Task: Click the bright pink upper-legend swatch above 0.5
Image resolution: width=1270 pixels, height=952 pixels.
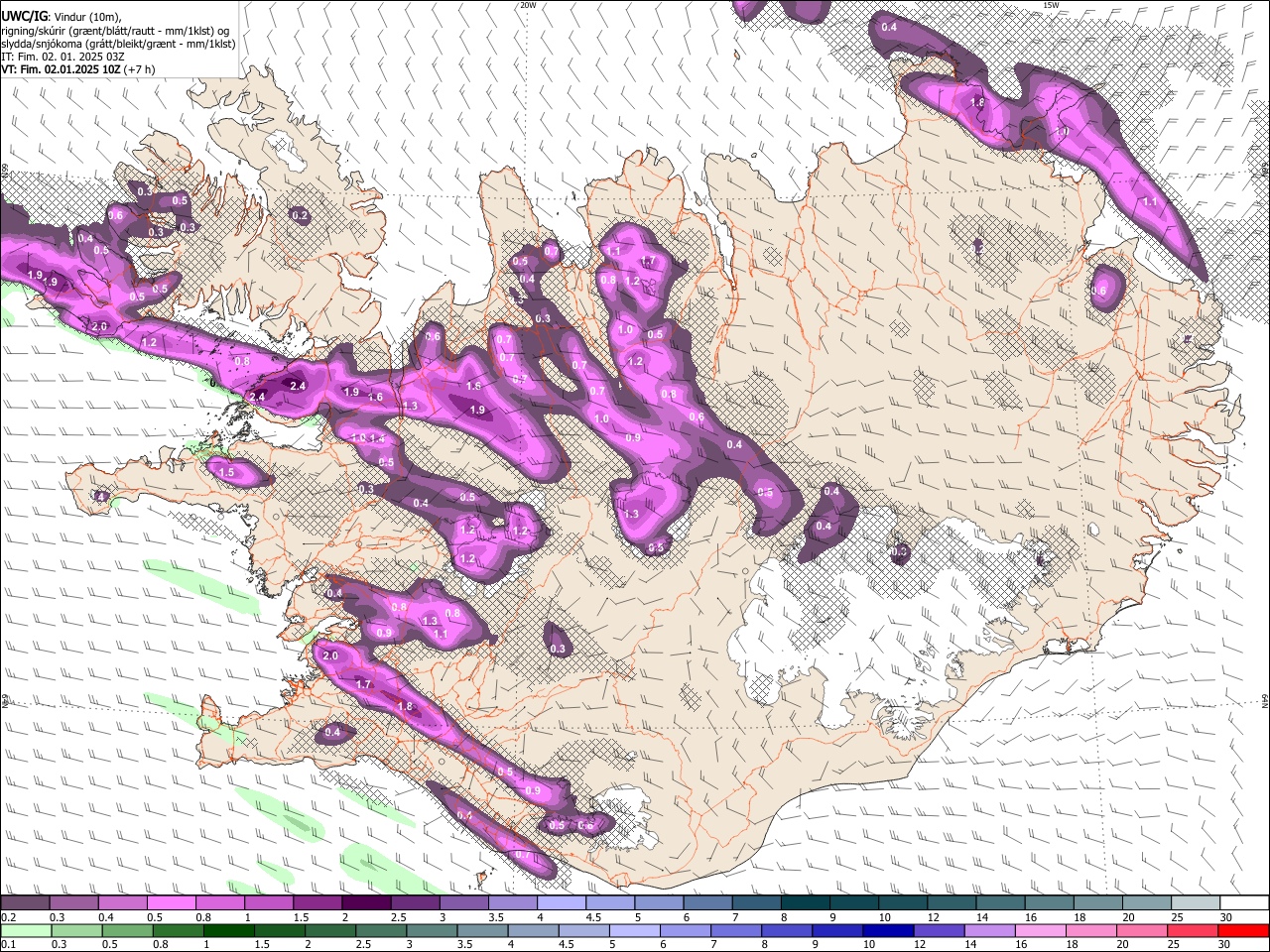Action: pyautogui.click(x=172, y=903)
